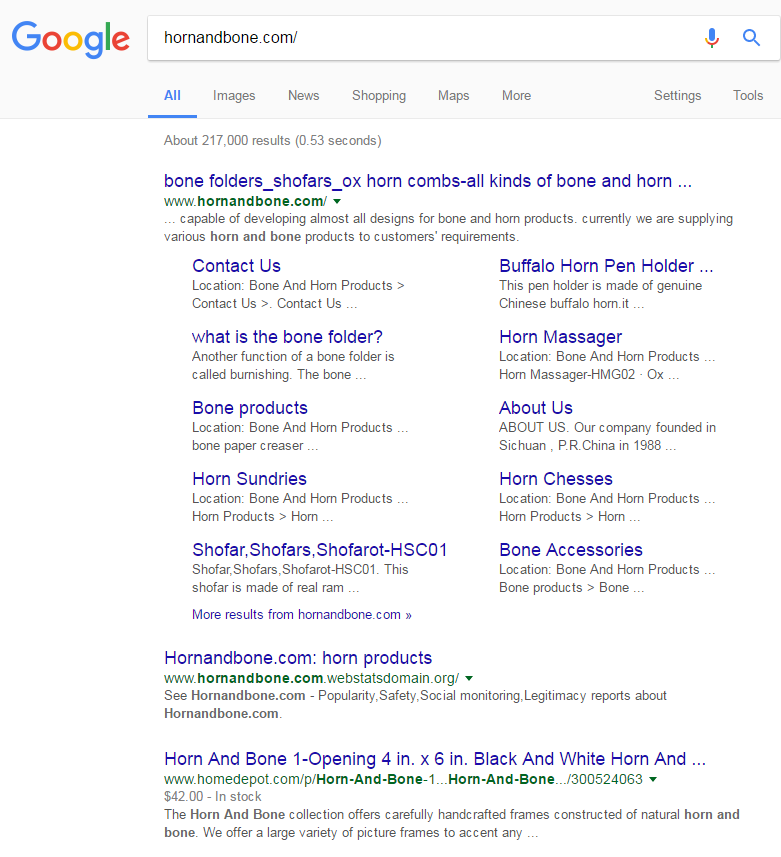Viewport: 781px width, 857px height.
Task: Open the About Us sitelink
Action: click(x=536, y=408)
